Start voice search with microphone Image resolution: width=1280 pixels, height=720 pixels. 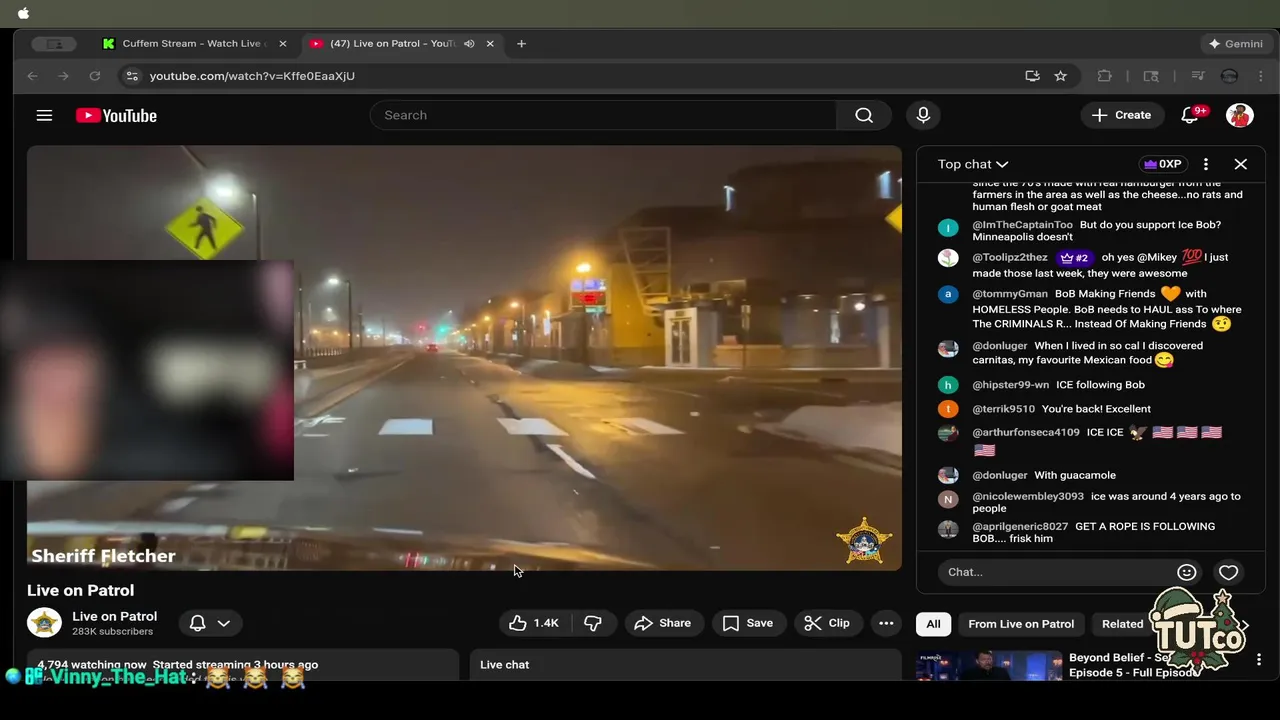[923, 115]
